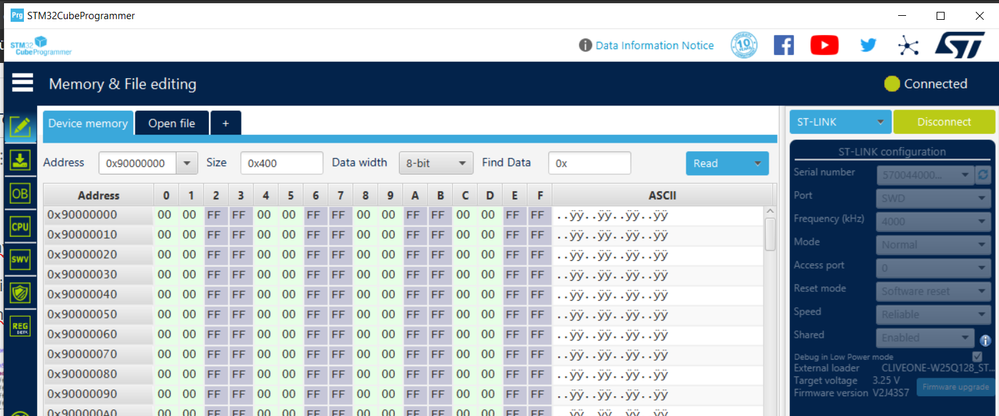Click column 8 cell in row 0x90000050
The image size is (999, 416).
click(x=364, y=315)
